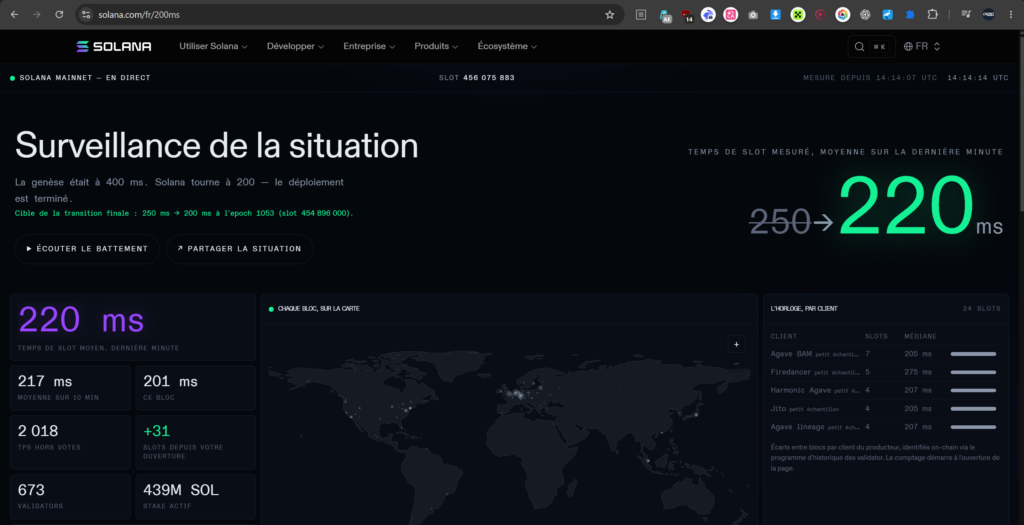Open the colorful shutter lens extension
This screenshot has height=525, width=1024.
coord(842,14)
